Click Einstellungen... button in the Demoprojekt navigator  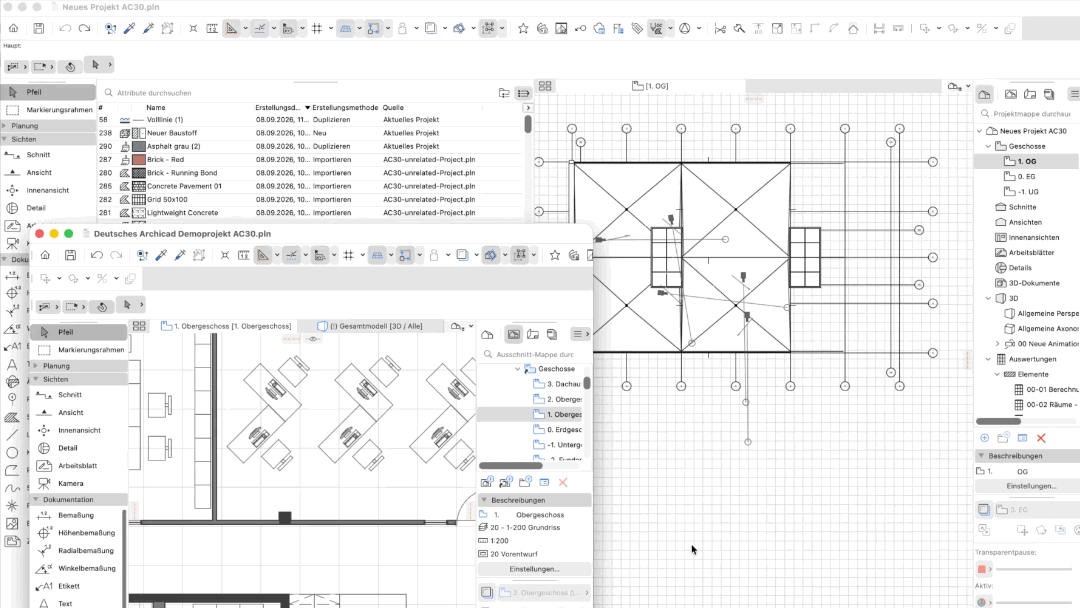pyautogui.click(x=534, y=569)
